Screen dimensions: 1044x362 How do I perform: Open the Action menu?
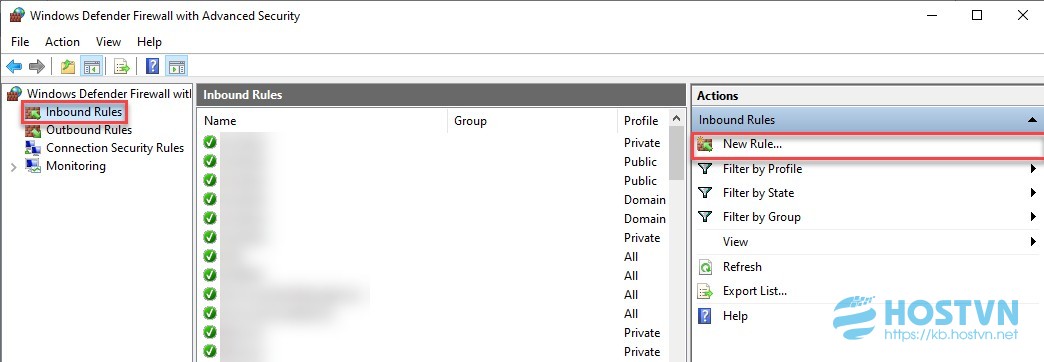[x=63, y=41]
